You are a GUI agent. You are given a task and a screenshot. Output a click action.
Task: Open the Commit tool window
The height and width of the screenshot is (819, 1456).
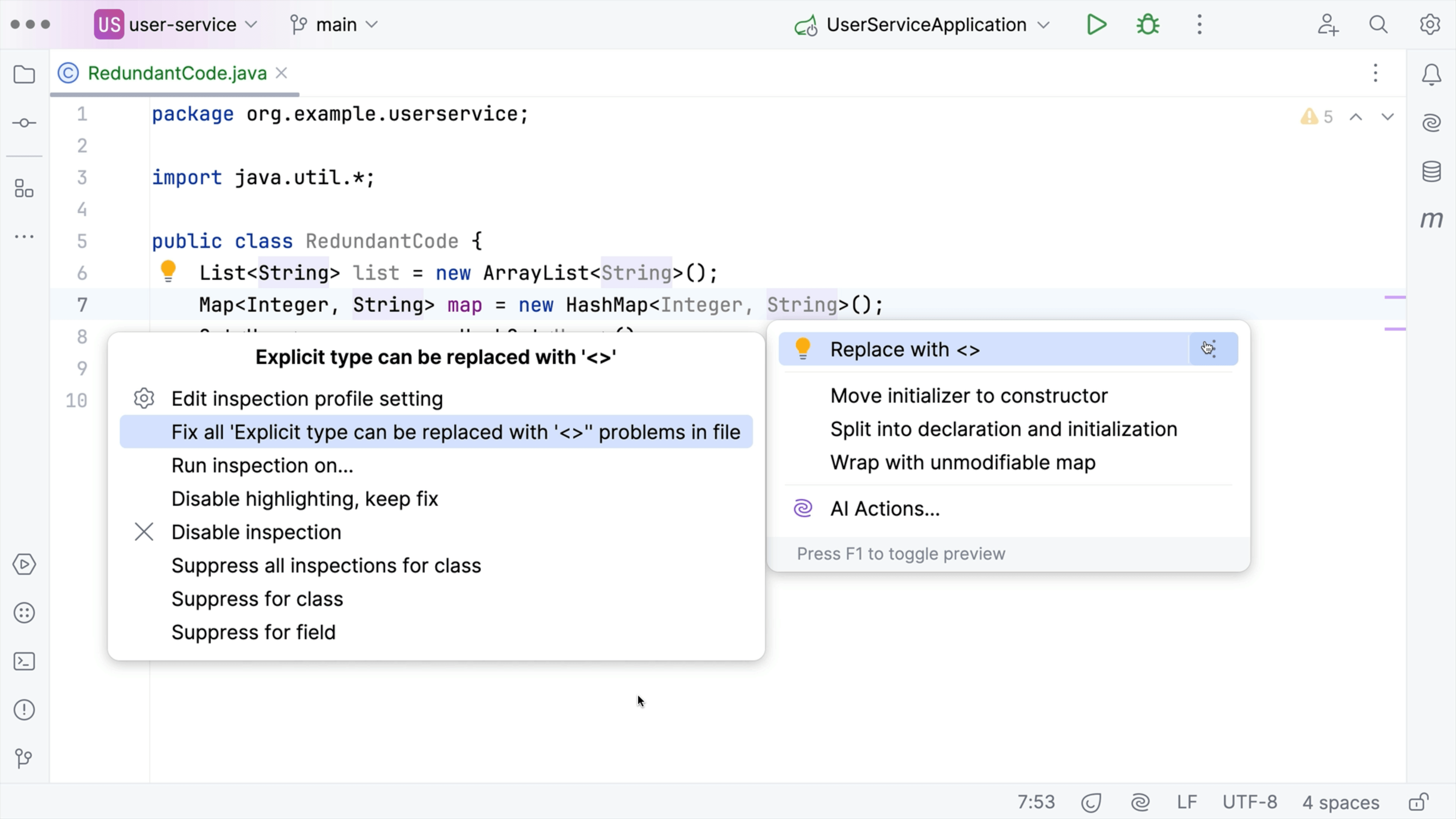point(24,122)
